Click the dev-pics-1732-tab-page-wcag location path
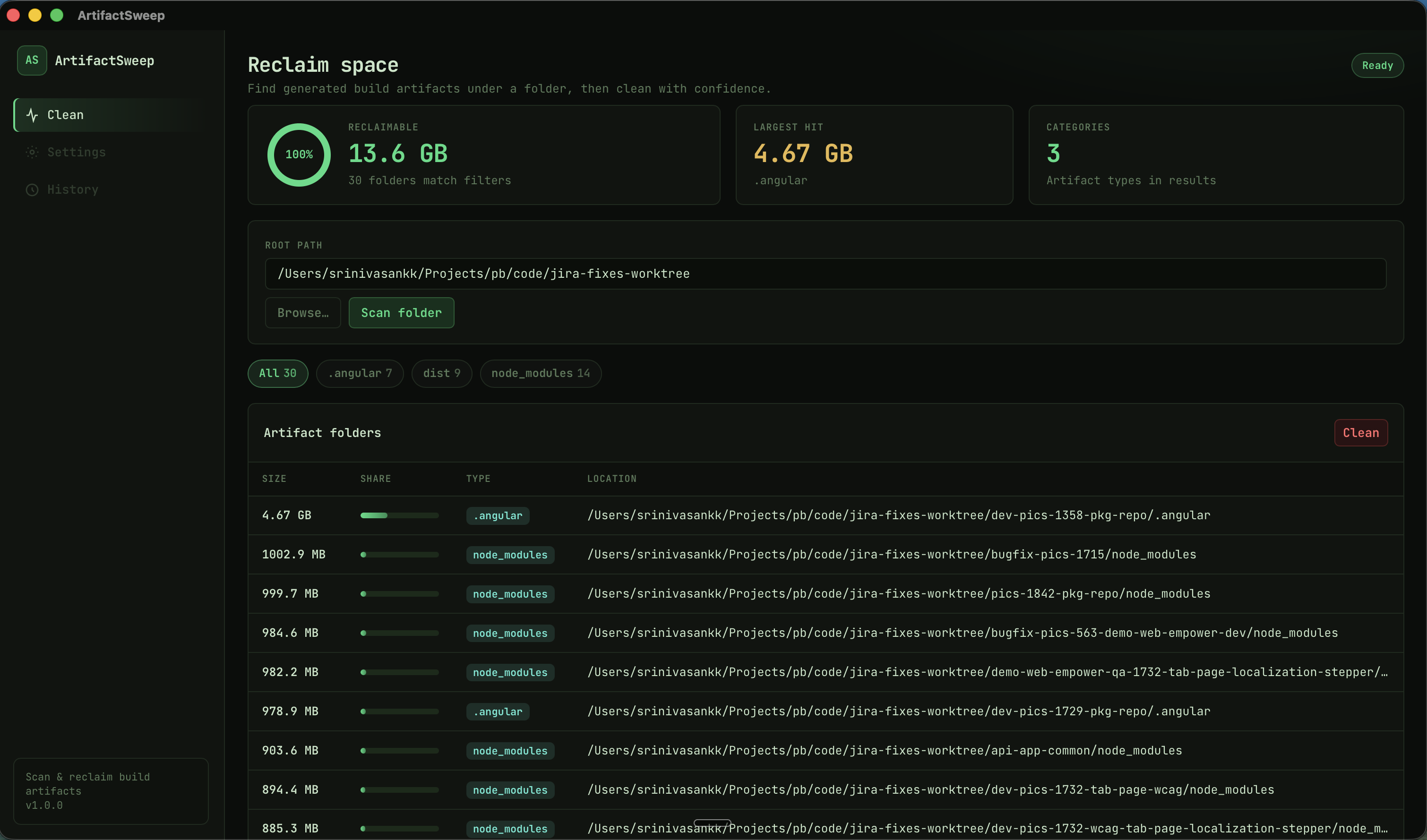This screenshot has height=840, width=1427. click(931, 790)
